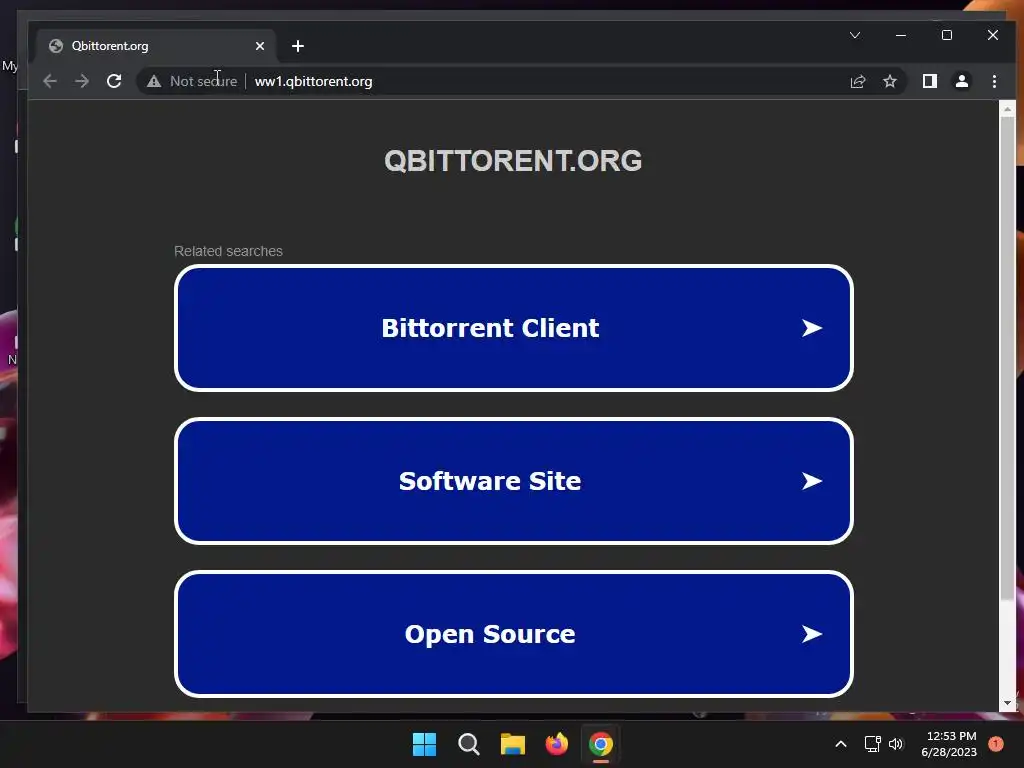Image resolution: width=1024 pixels, height=768 pixels.
Task: Close the Qbittorent.org tab
Action: pyautogui.click(x=260, y=46)
